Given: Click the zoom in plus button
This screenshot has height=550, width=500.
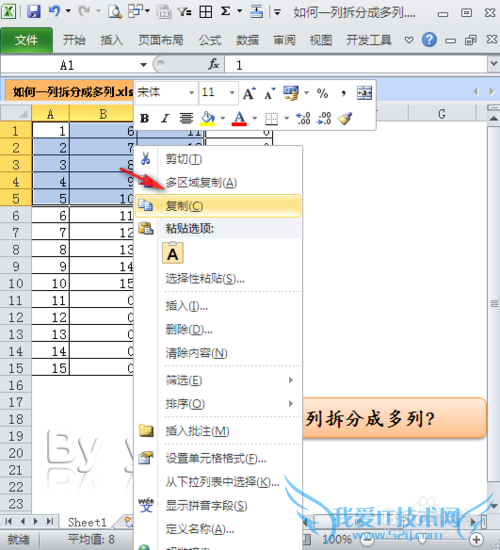Looking at the screenshot, I should point(477,539).
